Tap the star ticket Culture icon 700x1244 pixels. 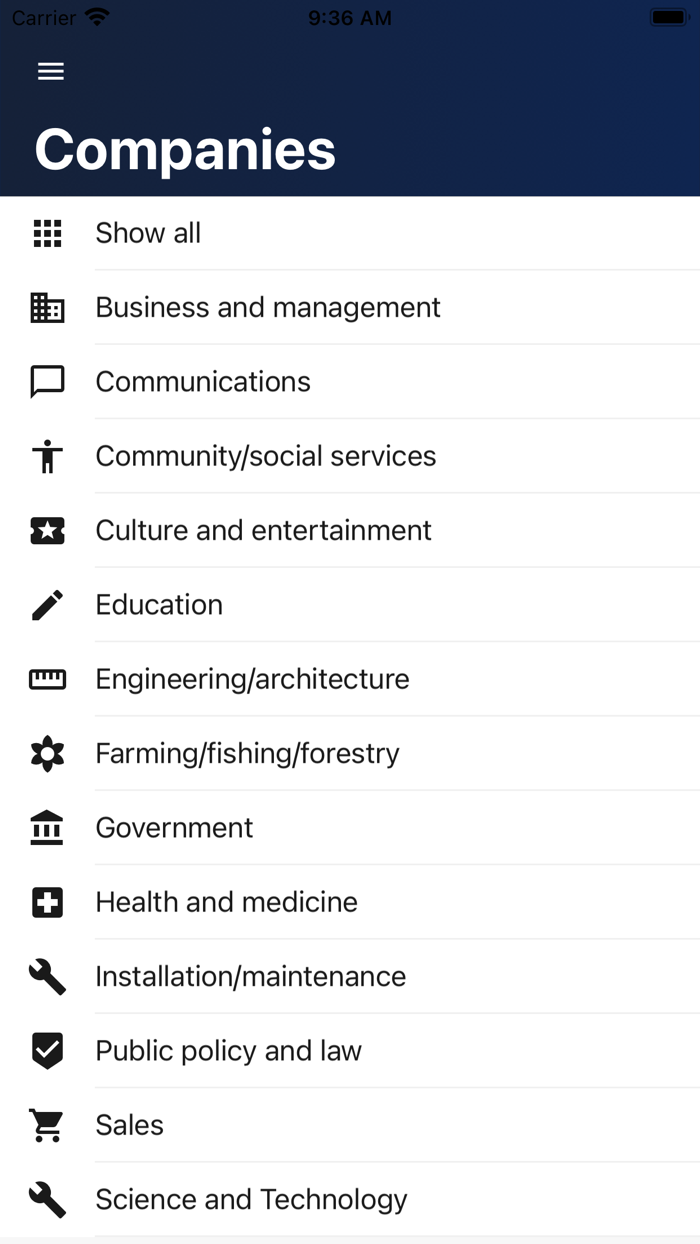pos(47,531)
